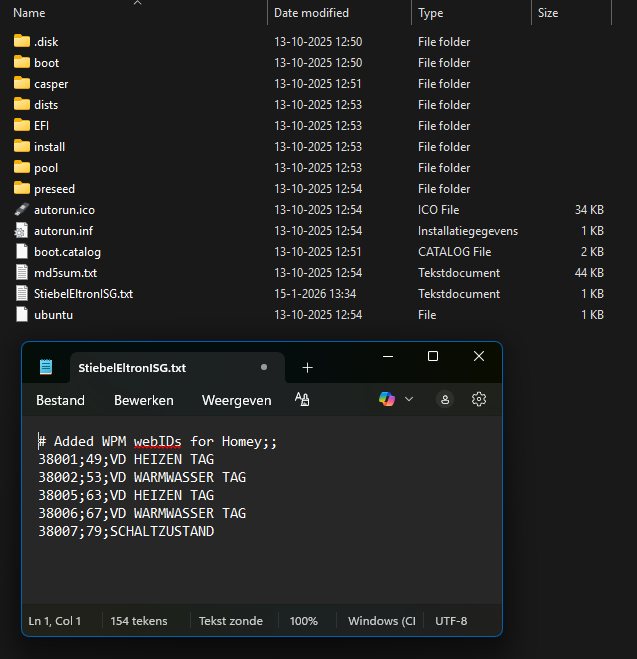Open the Bewerken menu
Screen dimensions: 637x659
coord(143,400)
